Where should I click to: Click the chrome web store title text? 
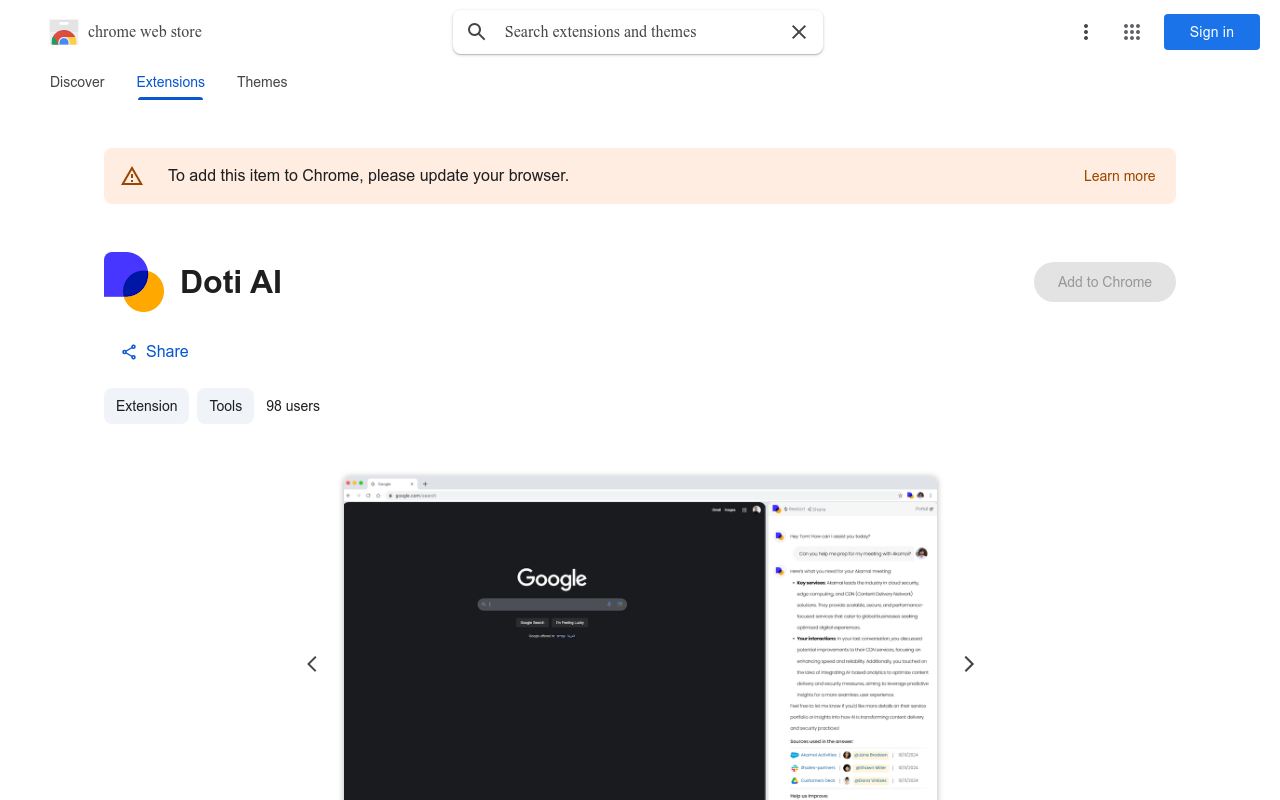click(145, 32)
